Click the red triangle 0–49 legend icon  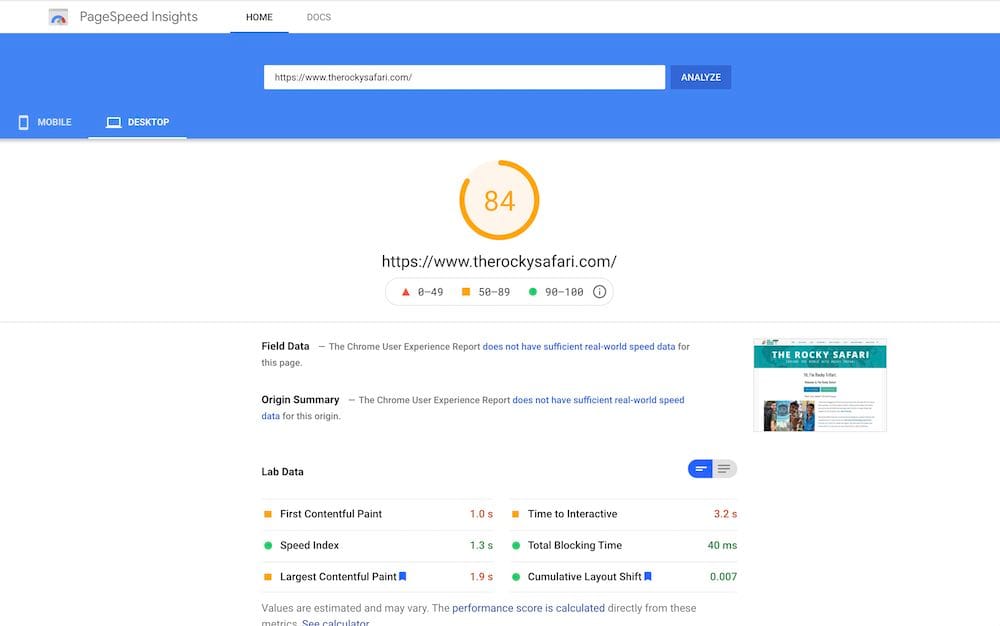(406, 292)
